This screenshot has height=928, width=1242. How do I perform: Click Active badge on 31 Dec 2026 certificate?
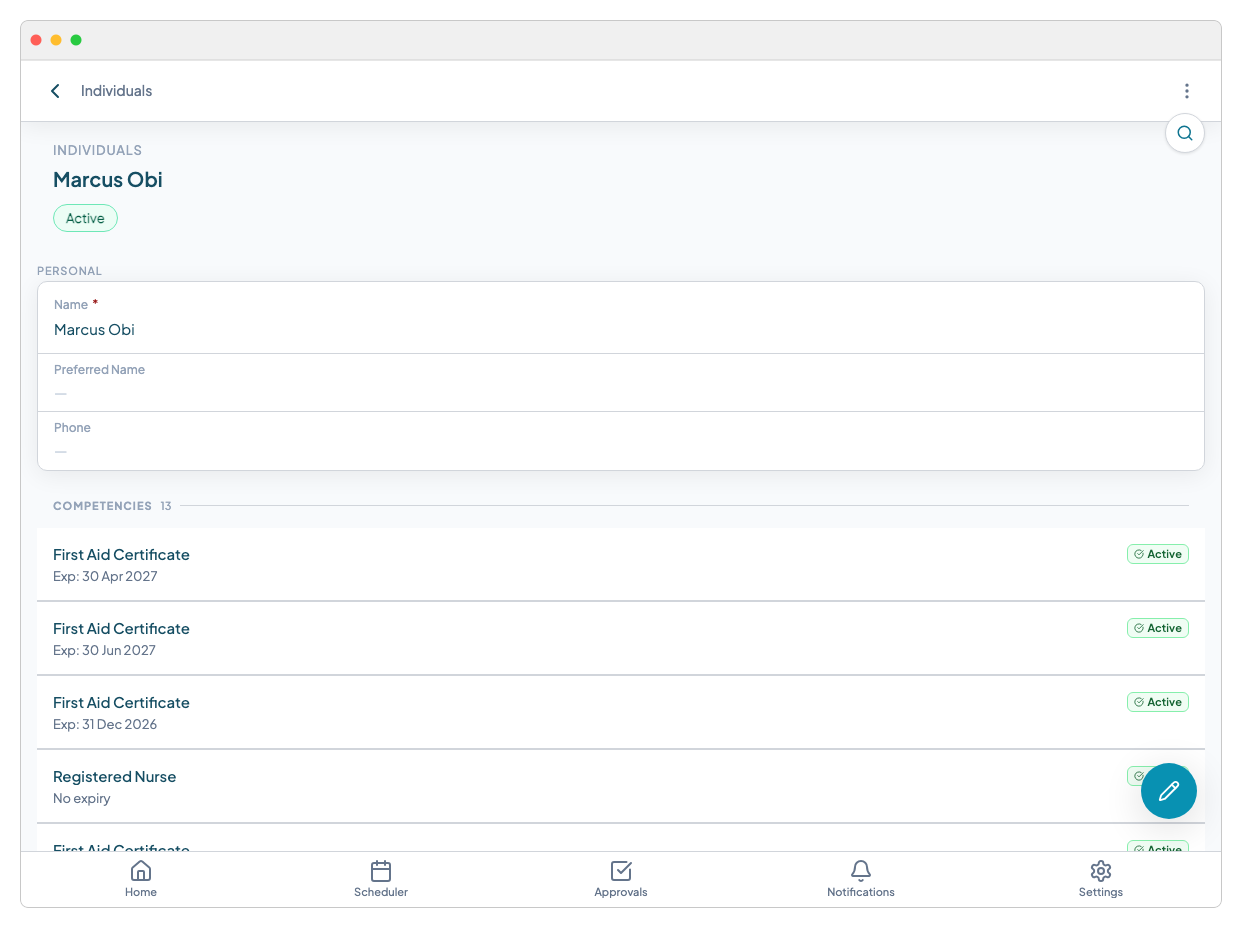1157,702
